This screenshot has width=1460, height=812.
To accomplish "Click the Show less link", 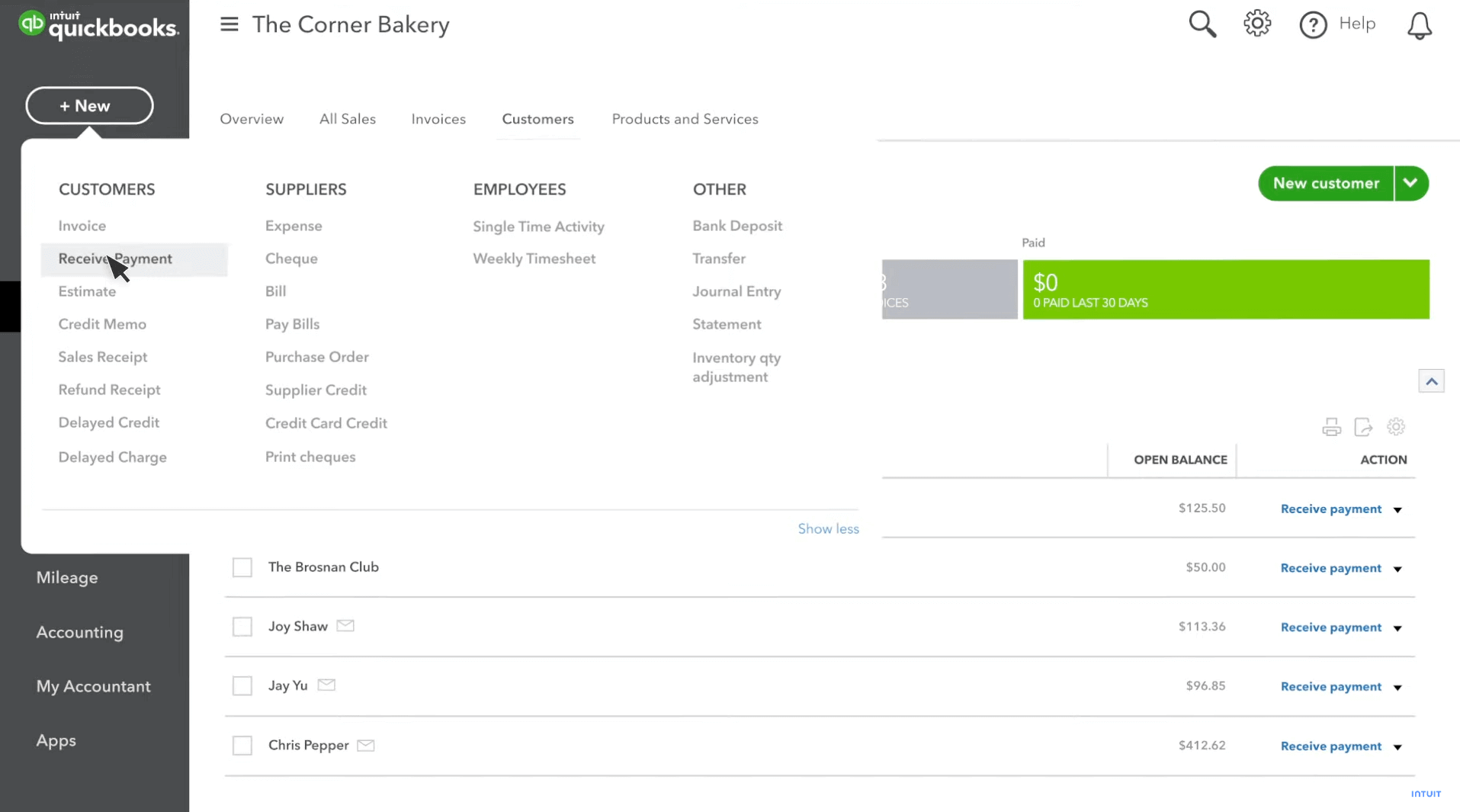I will [828, 528].
